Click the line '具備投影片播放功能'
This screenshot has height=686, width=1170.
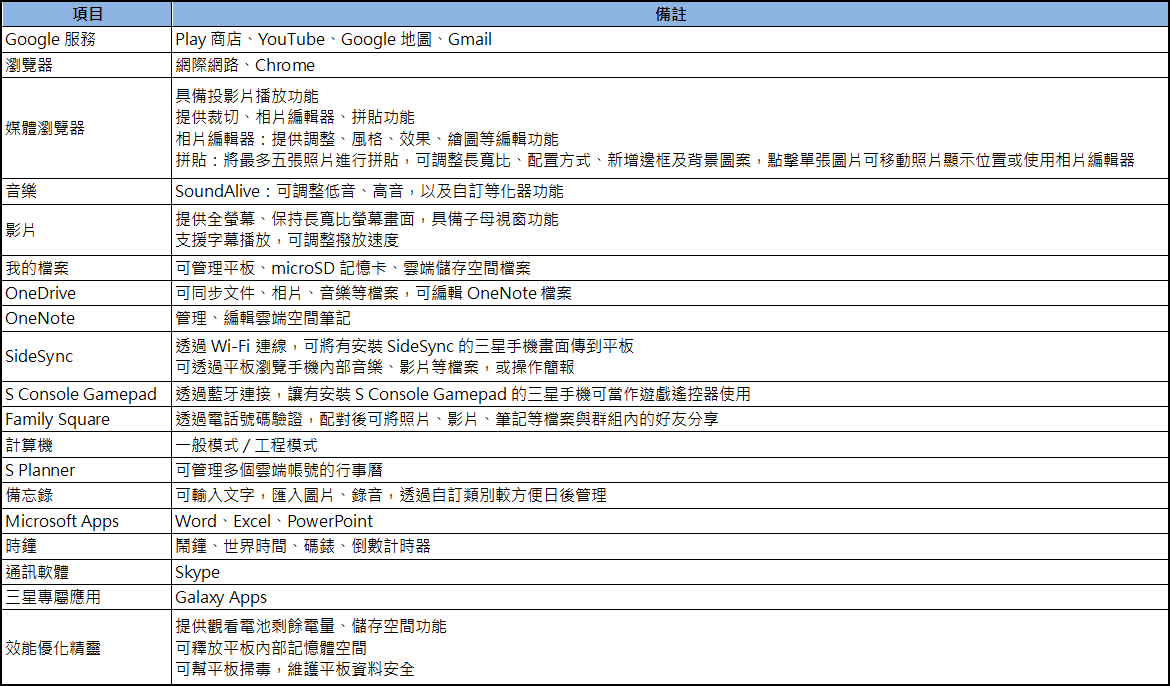tap(247, 96)
